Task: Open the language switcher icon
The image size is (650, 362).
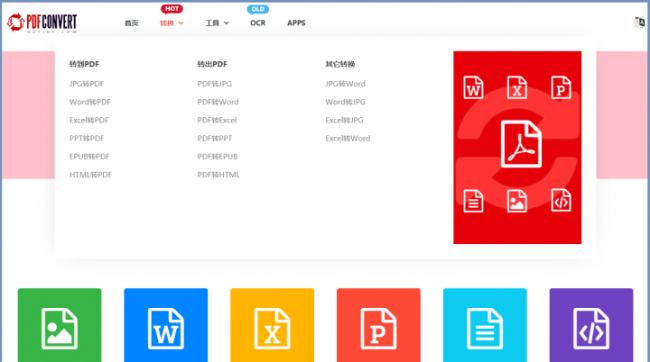Action: pos(640,22)
